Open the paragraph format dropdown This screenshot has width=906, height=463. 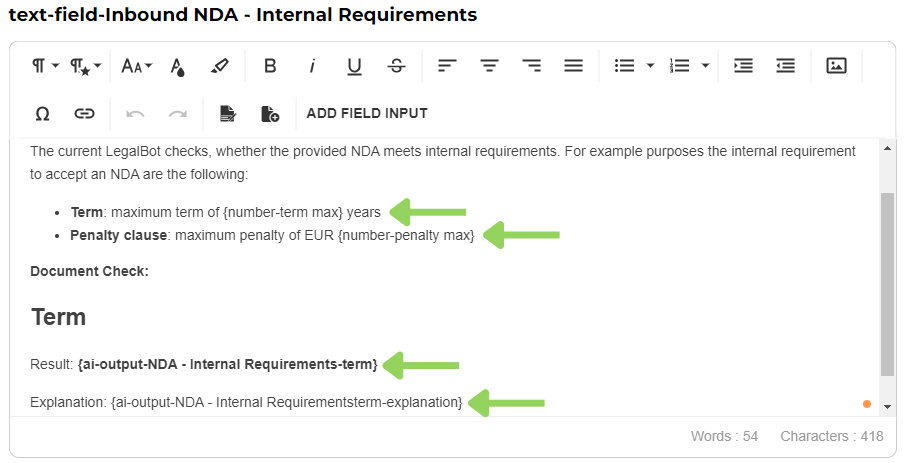tap(44, 66)
